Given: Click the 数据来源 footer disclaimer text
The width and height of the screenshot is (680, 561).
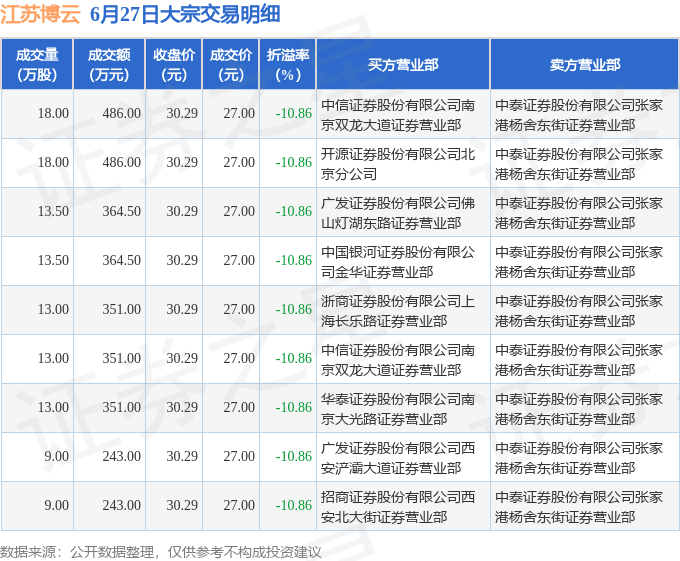Looking at the screenshot, I should pos(161,552).
